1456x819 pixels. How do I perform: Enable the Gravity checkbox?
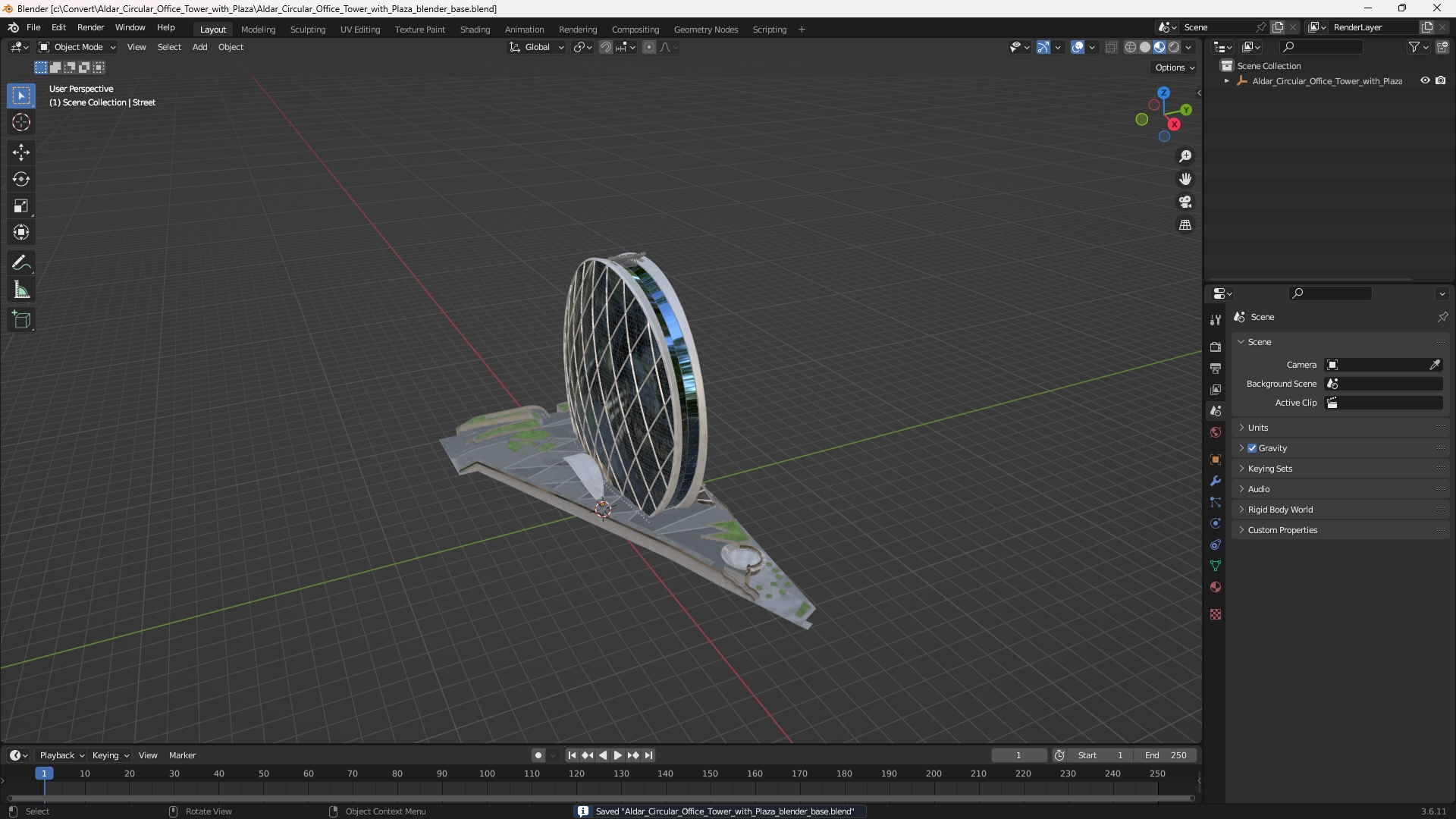(x=1252, y=448)
